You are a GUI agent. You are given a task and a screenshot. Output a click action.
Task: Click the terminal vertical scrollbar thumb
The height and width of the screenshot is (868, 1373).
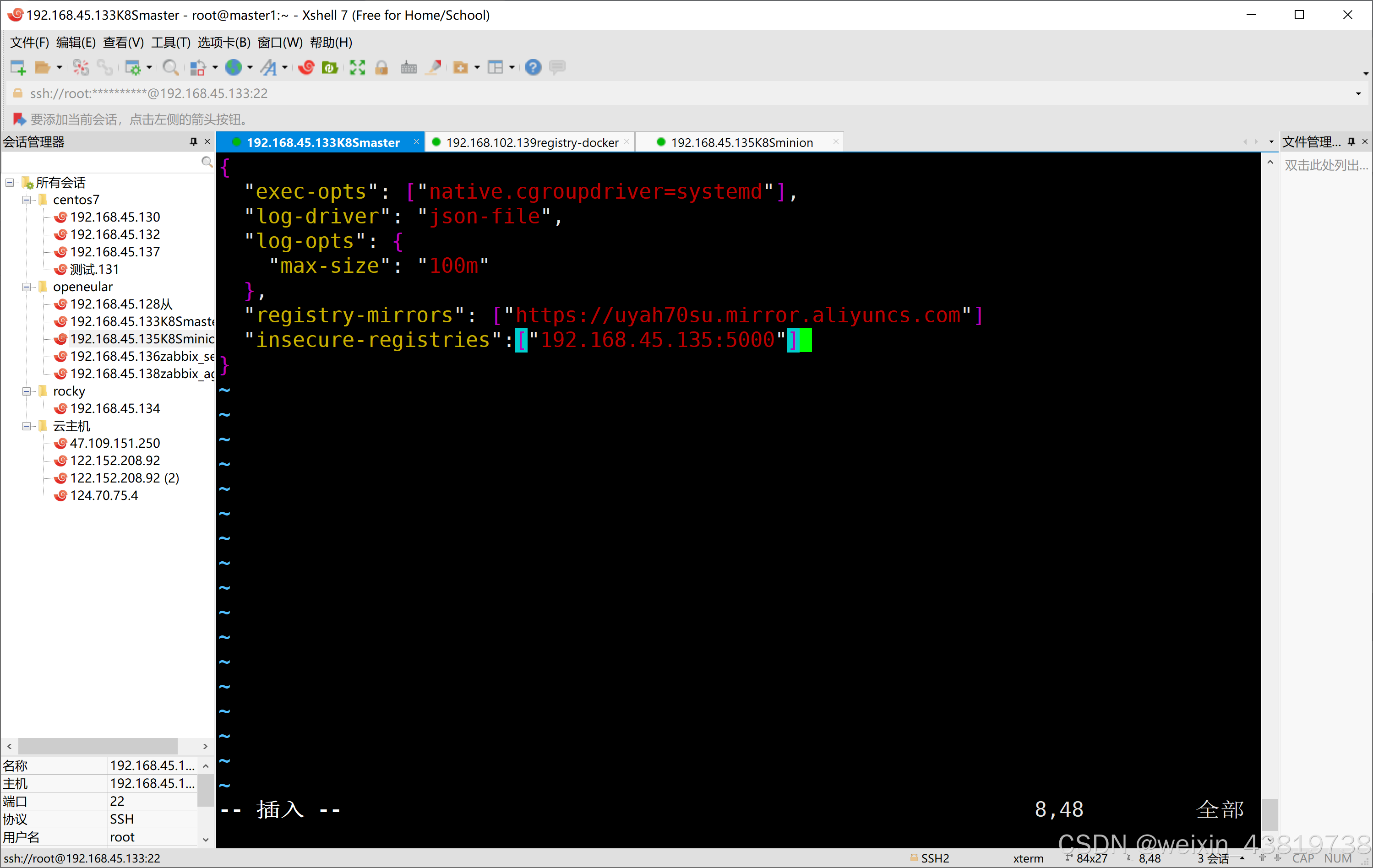click(x=1269, y=814)
